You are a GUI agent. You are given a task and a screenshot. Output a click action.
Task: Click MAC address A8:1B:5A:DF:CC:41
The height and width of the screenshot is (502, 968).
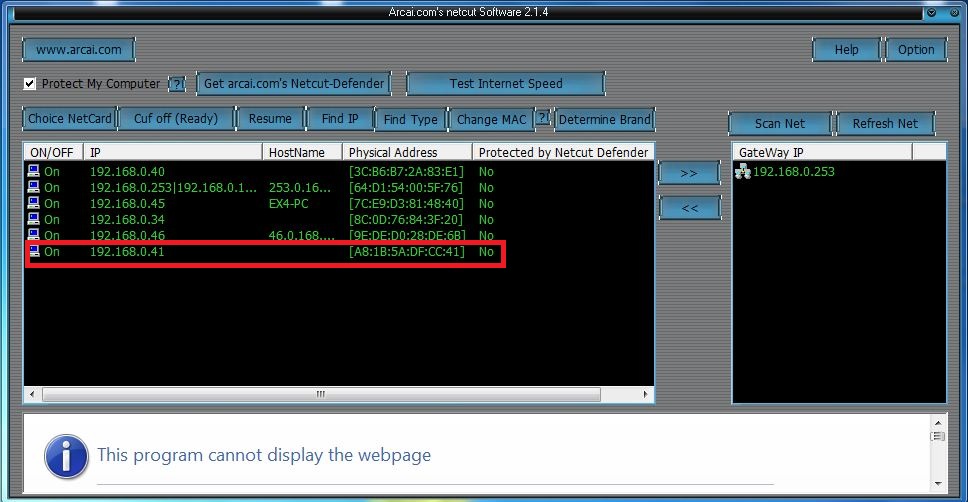click(x=406, y=252)
